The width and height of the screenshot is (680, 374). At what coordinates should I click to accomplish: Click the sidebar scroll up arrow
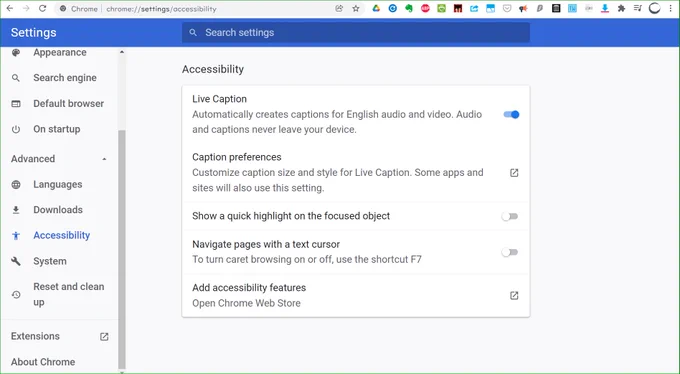click(x=122, y=52)
